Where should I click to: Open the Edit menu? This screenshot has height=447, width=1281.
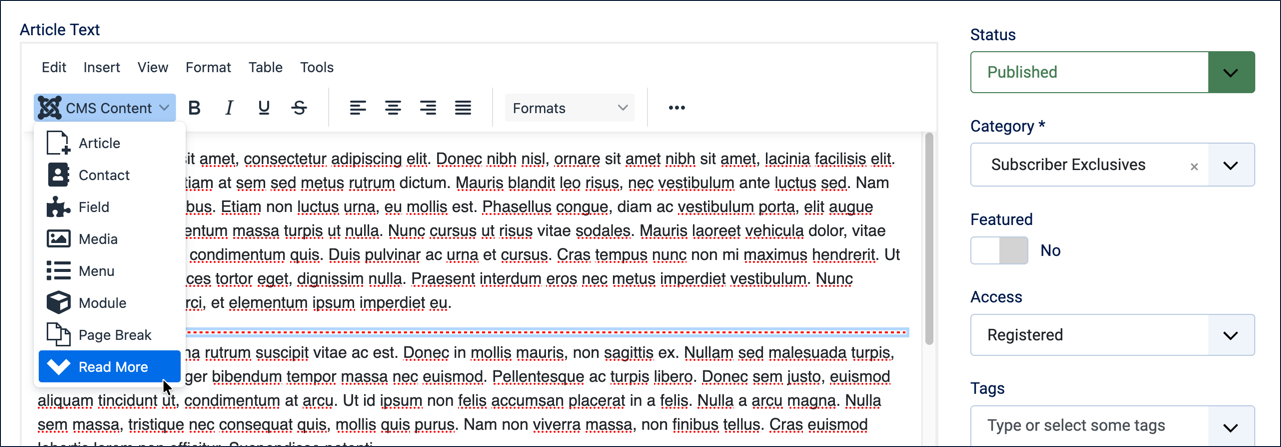point(54,67)
